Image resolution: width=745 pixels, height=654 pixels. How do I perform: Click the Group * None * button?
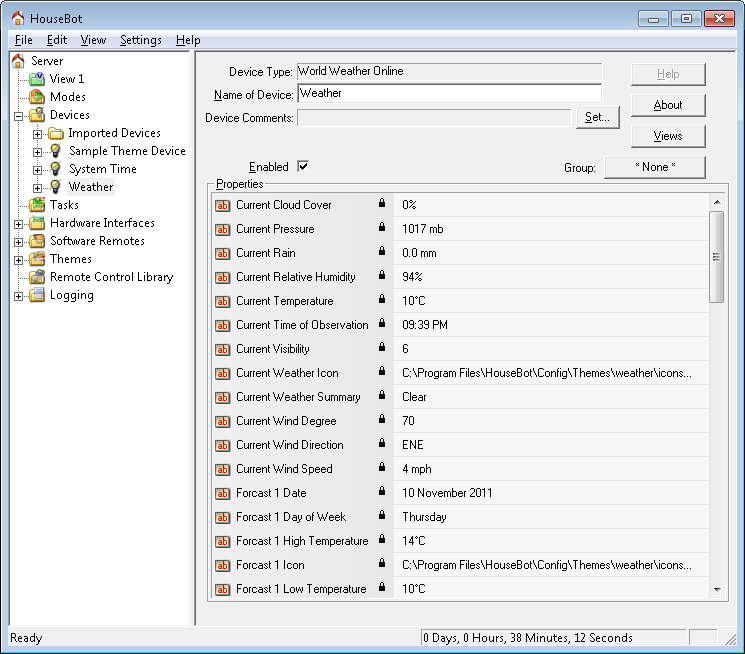pos(655,167)
